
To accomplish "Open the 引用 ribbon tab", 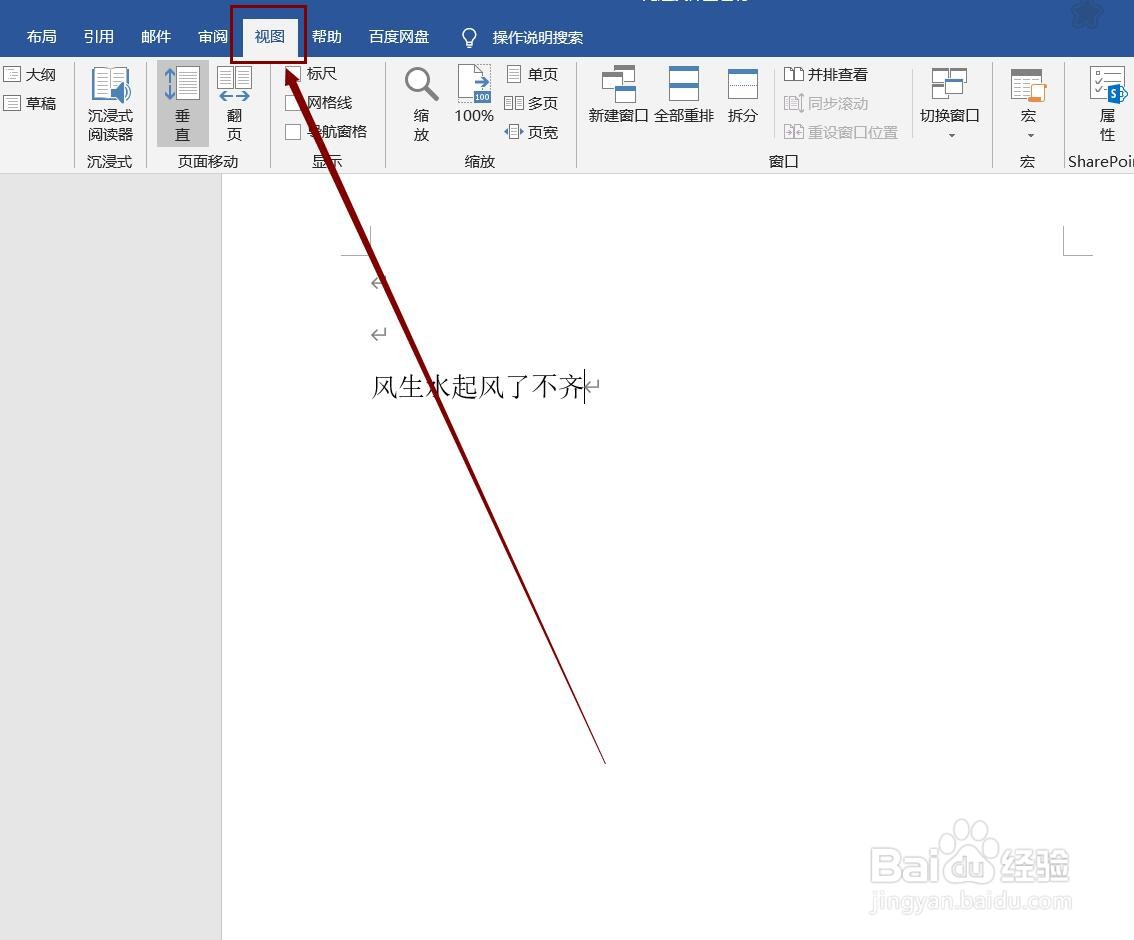I will [x=98, y=37].
